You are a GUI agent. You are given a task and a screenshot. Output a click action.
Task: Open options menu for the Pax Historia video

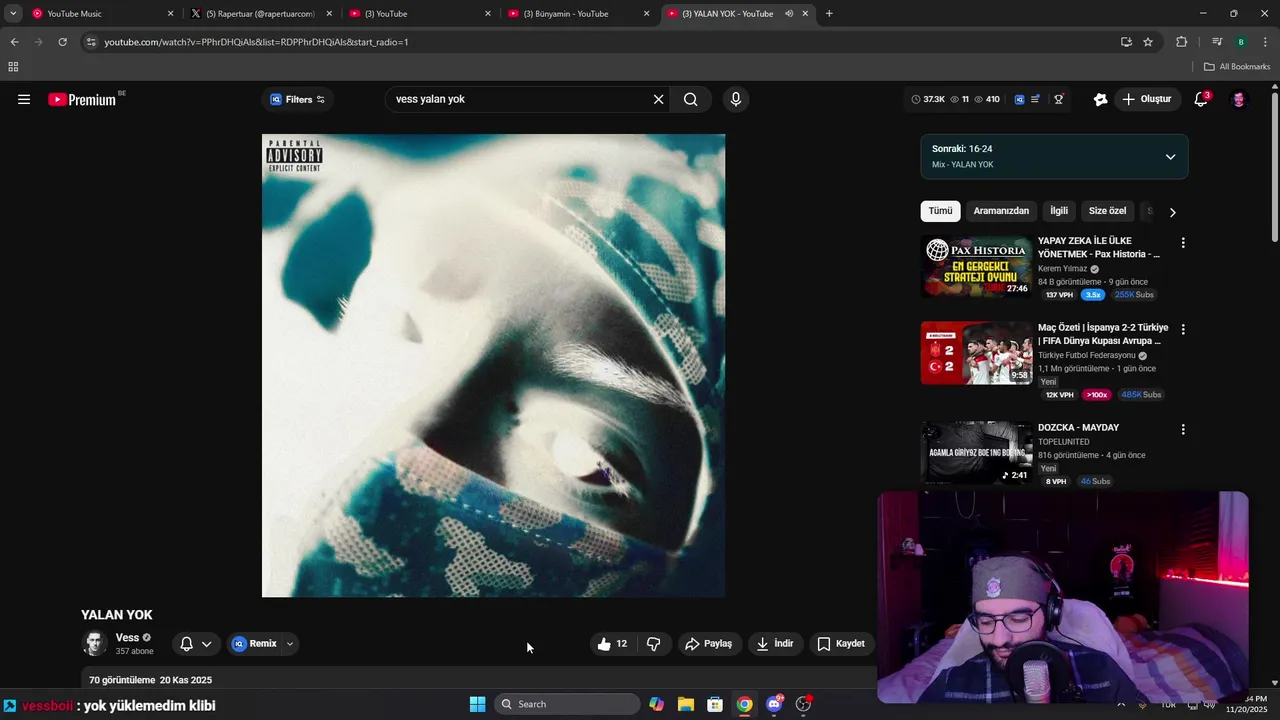coord(1183,243)
